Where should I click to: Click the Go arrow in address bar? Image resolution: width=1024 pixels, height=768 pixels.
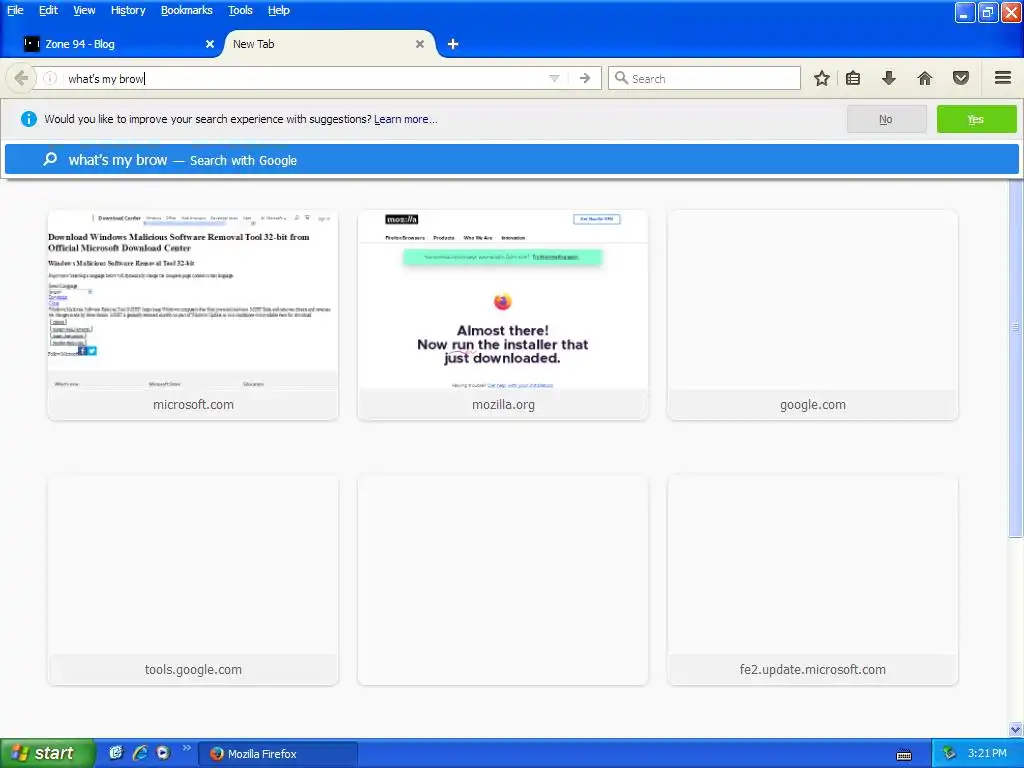[x=585, y=78]
